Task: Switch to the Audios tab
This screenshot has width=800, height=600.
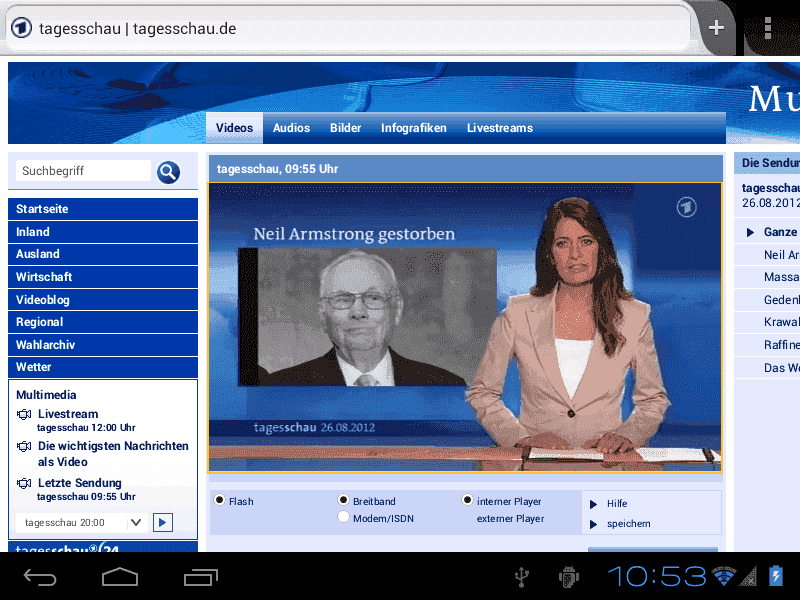Action: tap(291, 128)
